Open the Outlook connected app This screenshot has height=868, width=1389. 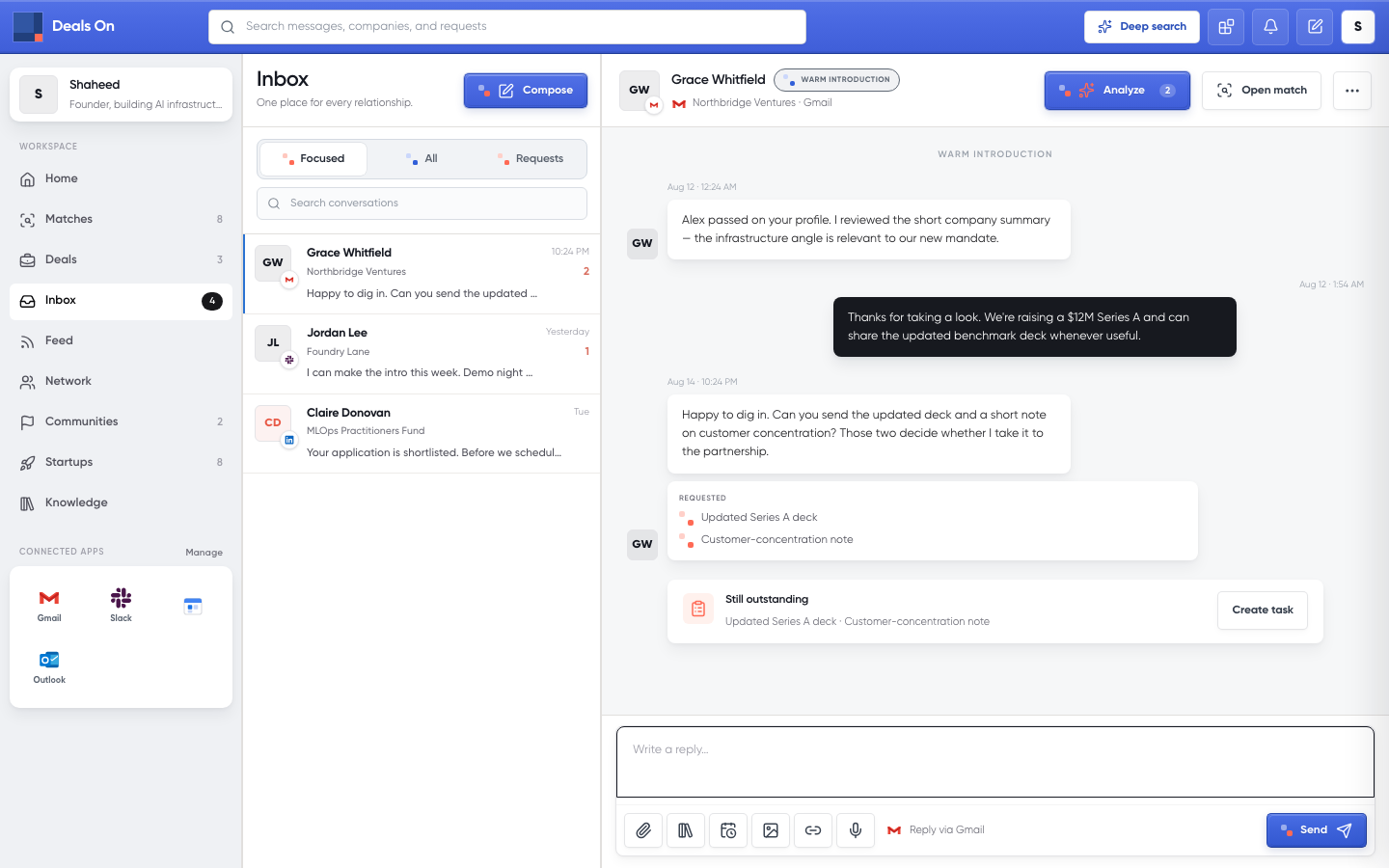pos(49,667)
